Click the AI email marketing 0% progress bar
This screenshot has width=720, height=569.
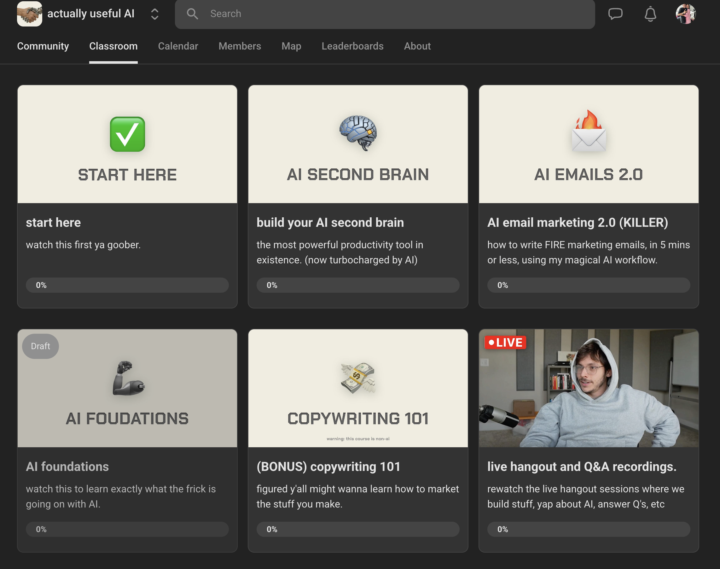(x=589, y=285)
